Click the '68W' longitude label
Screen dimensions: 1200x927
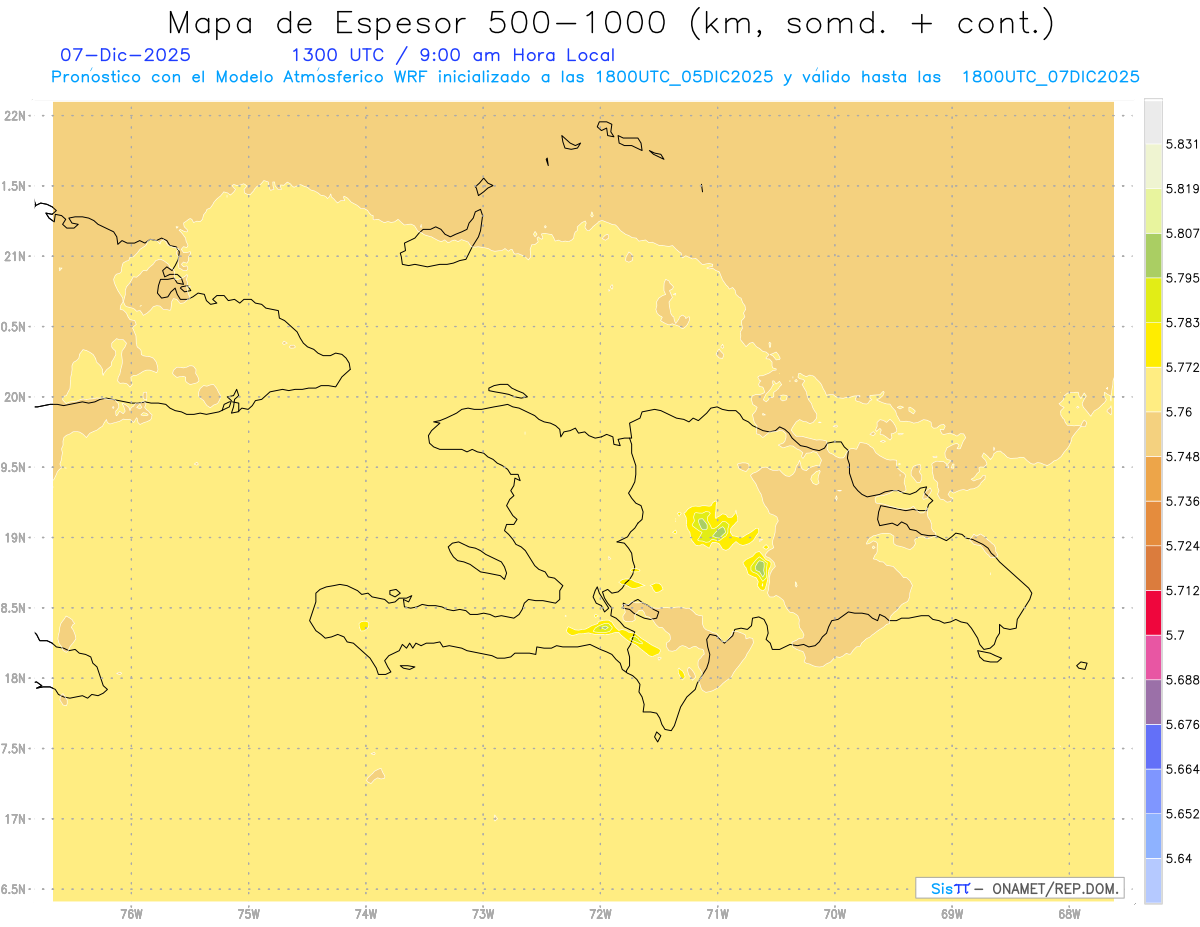(x=1069, y=914)
